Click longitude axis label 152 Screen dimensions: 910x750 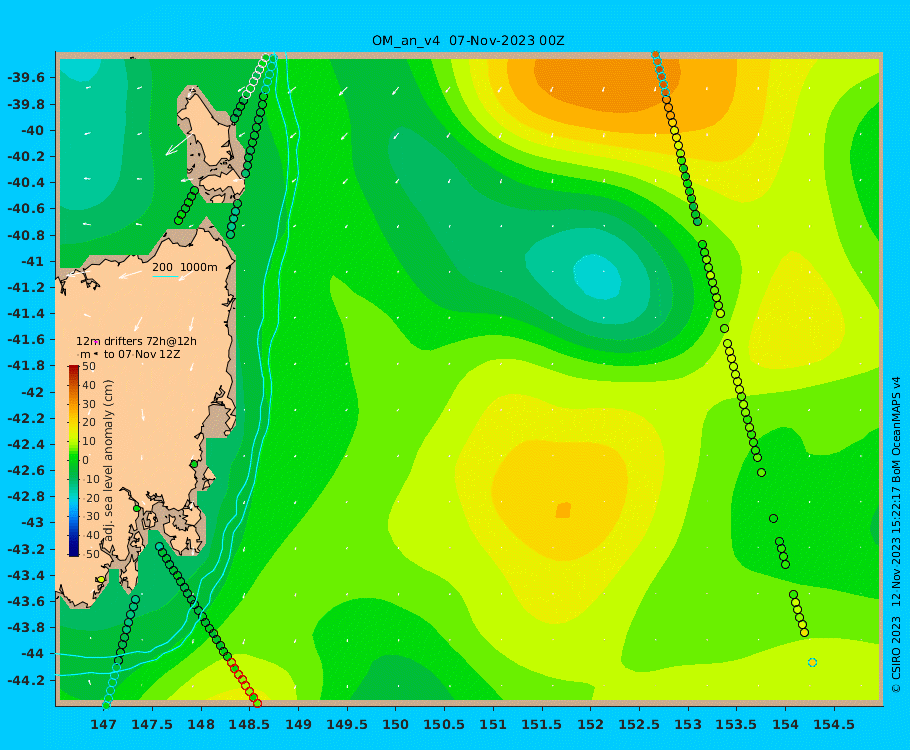click(591, 724)
